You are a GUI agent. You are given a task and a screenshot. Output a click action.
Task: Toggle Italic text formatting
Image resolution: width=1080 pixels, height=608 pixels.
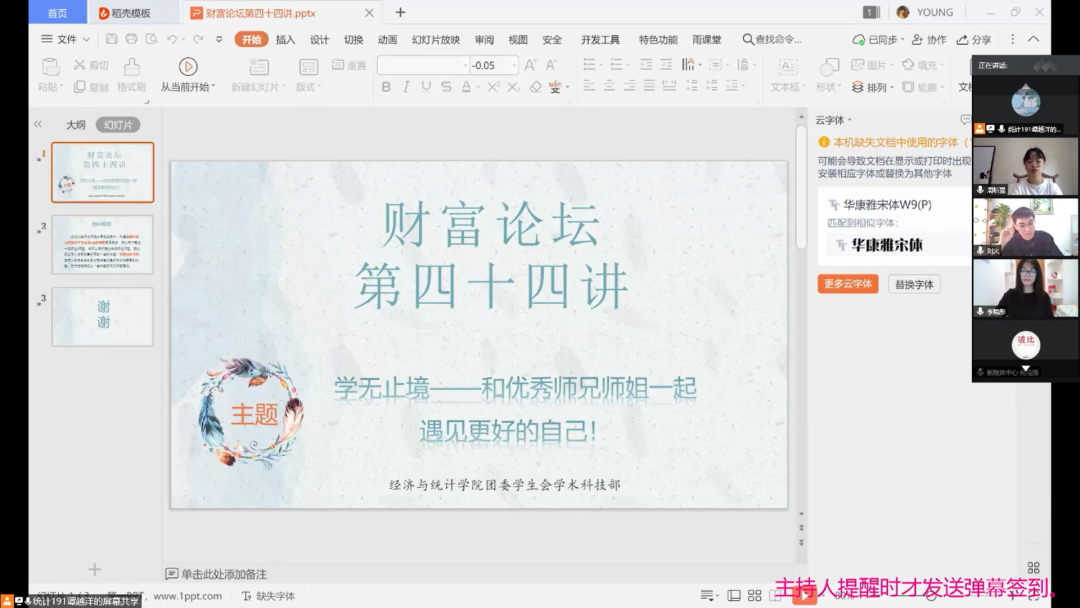click(406, 87)
